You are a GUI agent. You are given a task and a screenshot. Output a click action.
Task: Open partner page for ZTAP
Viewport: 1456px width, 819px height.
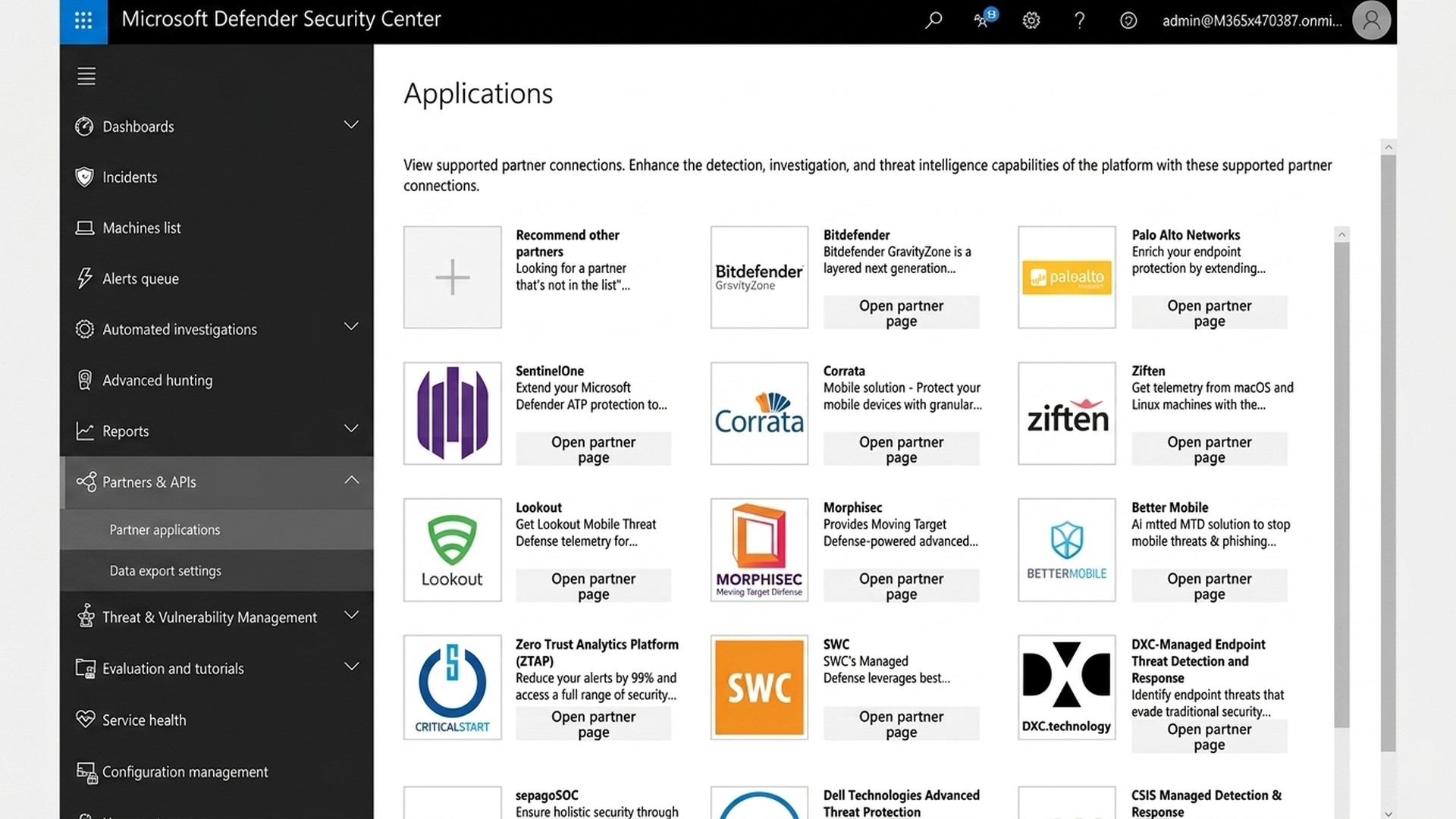pyautogui.click(x=593, y=723)
